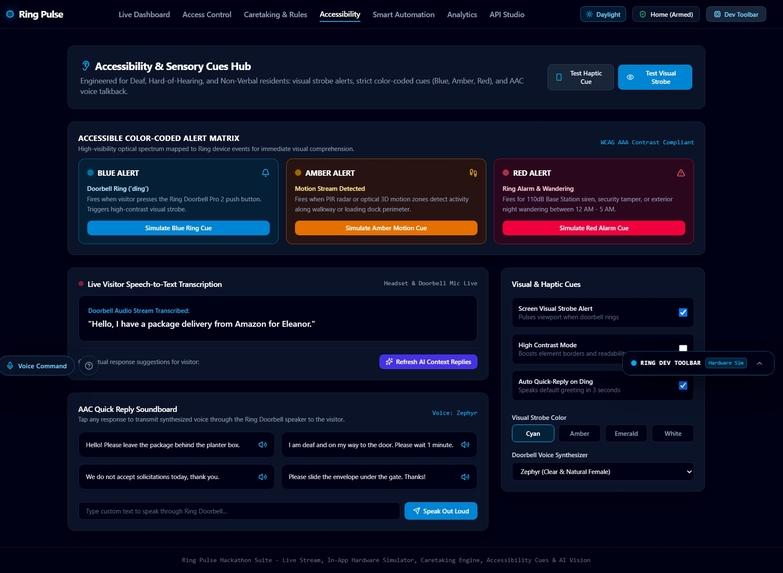Select White strobe color
Image resolution: width=783 pixels, height=573 pixels.
point(673,433)
